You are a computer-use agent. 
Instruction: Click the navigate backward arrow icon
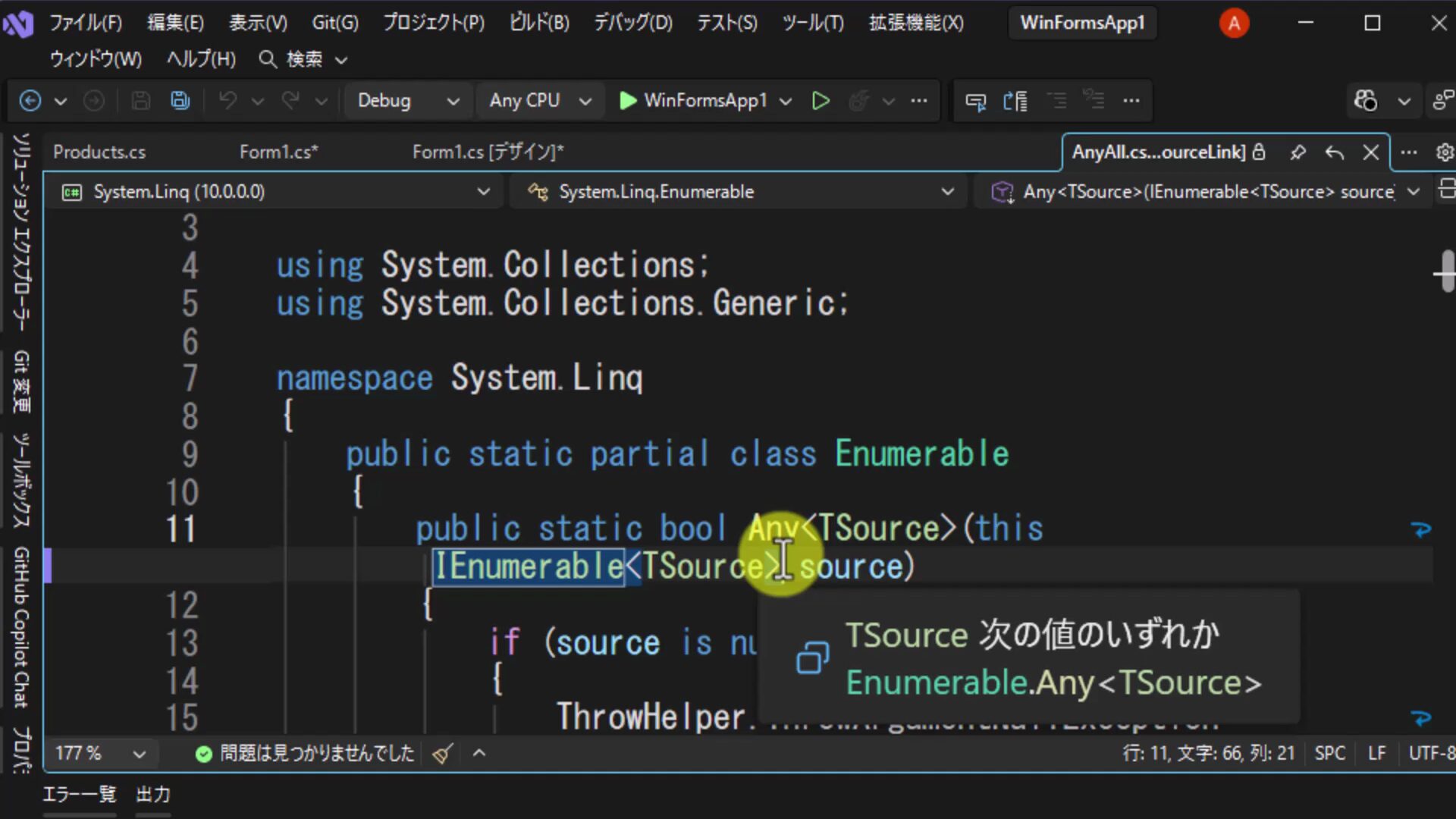tap(30, 100)
